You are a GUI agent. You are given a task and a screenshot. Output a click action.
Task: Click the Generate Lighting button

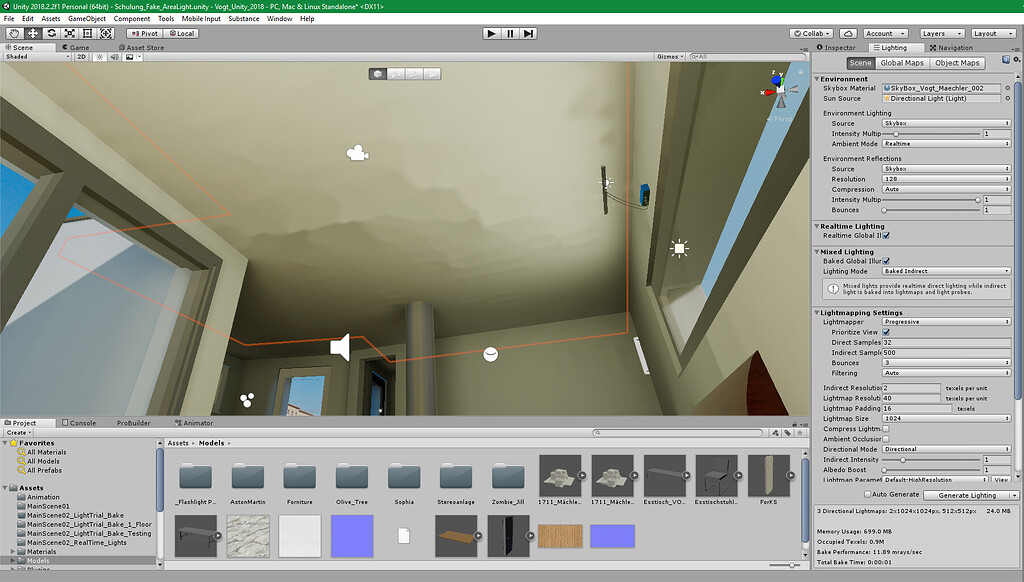pyautogui.click(x=970, y=494)
